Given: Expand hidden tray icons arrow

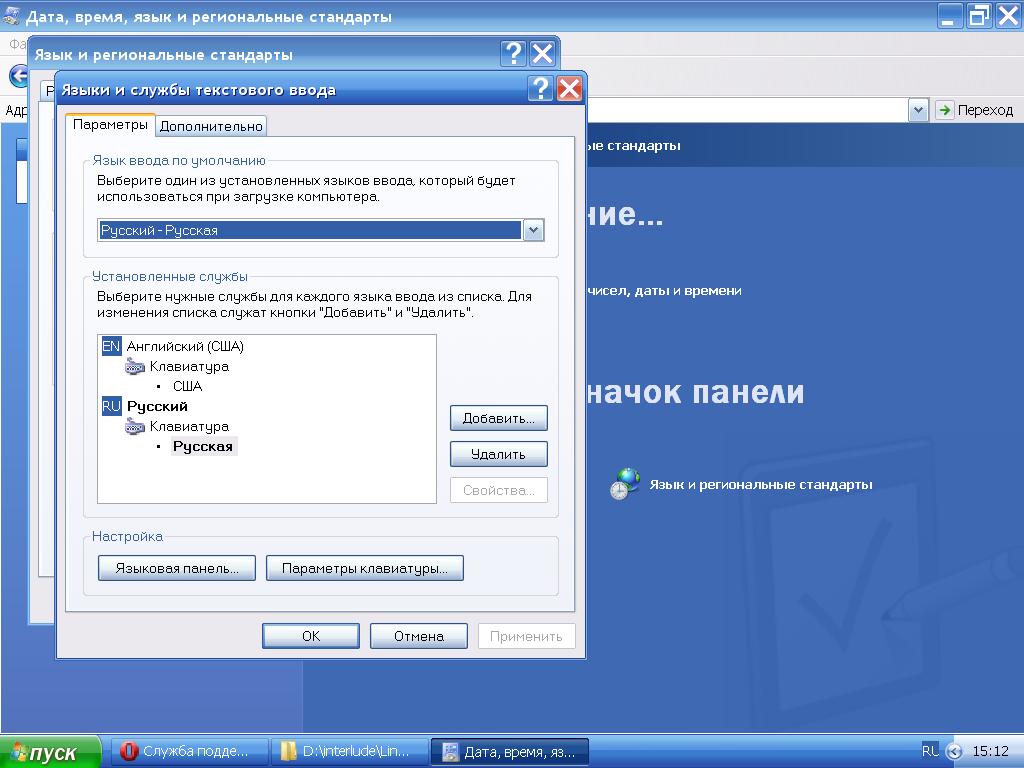Looking at the screenshot, I should (954, 752).
